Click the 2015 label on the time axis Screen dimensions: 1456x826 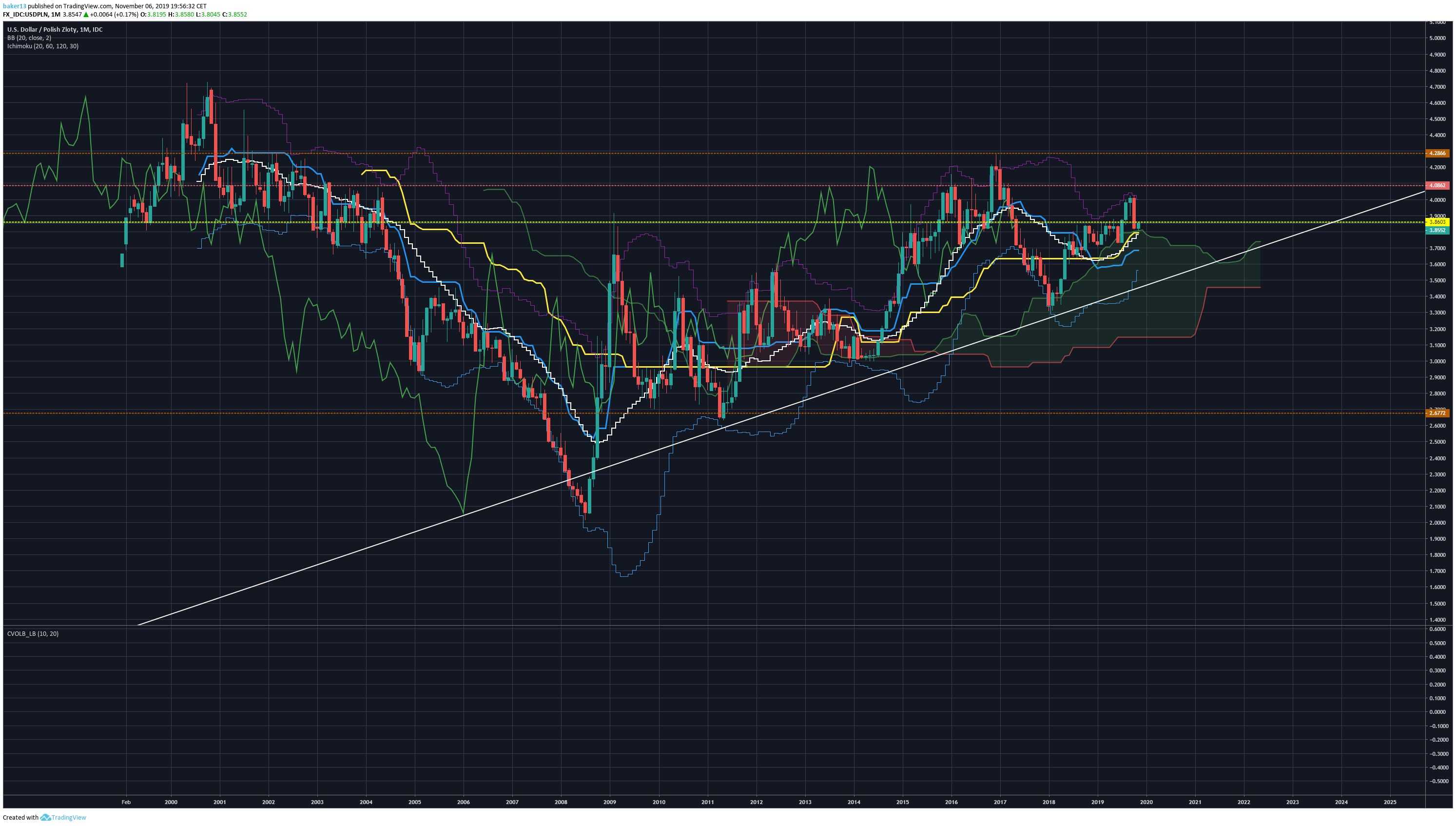(903, 802)
